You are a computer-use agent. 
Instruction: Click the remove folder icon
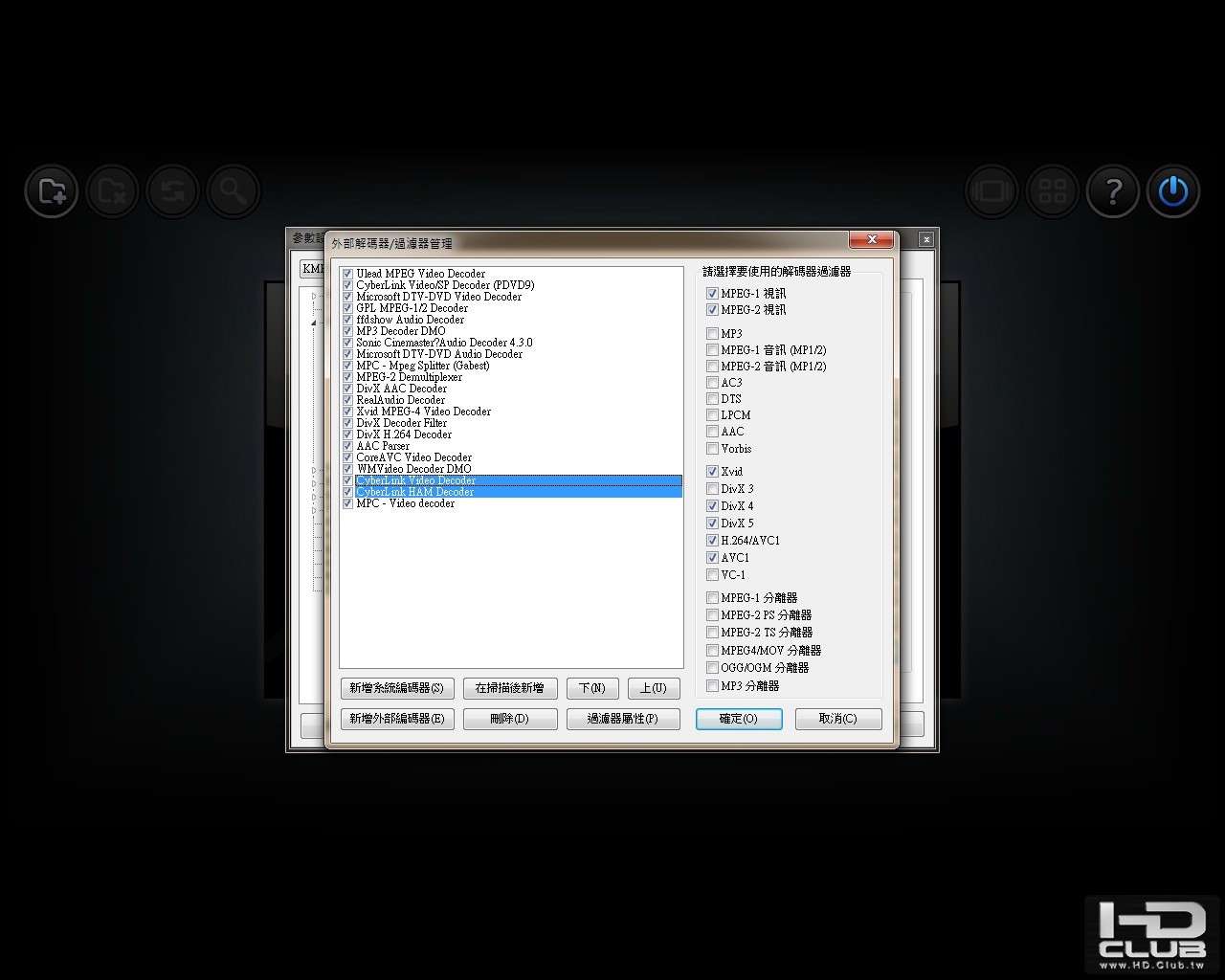pos(112,191)
